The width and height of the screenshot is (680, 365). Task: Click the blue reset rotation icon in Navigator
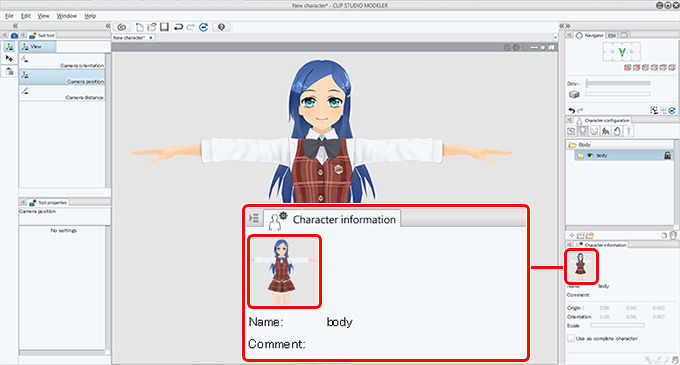[672, 111]
